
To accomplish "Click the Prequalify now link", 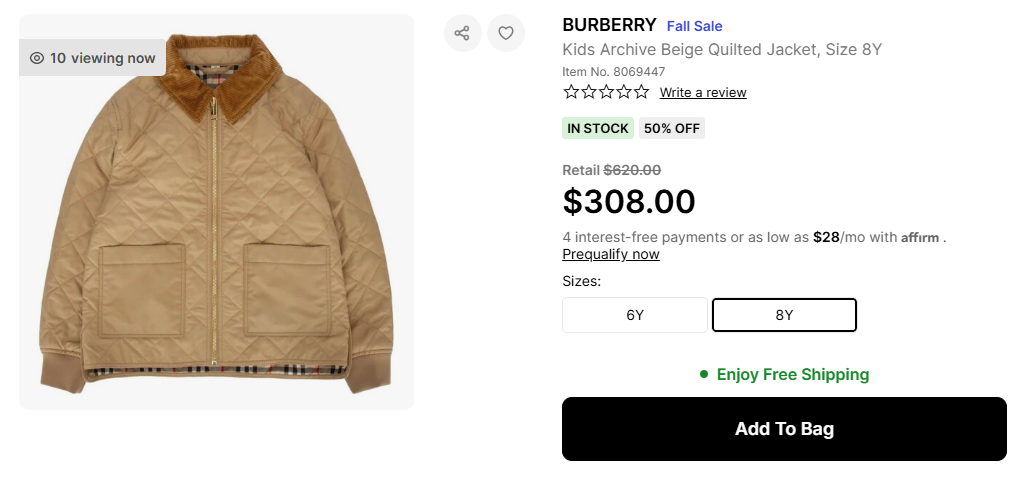I will tap(611, 254).
